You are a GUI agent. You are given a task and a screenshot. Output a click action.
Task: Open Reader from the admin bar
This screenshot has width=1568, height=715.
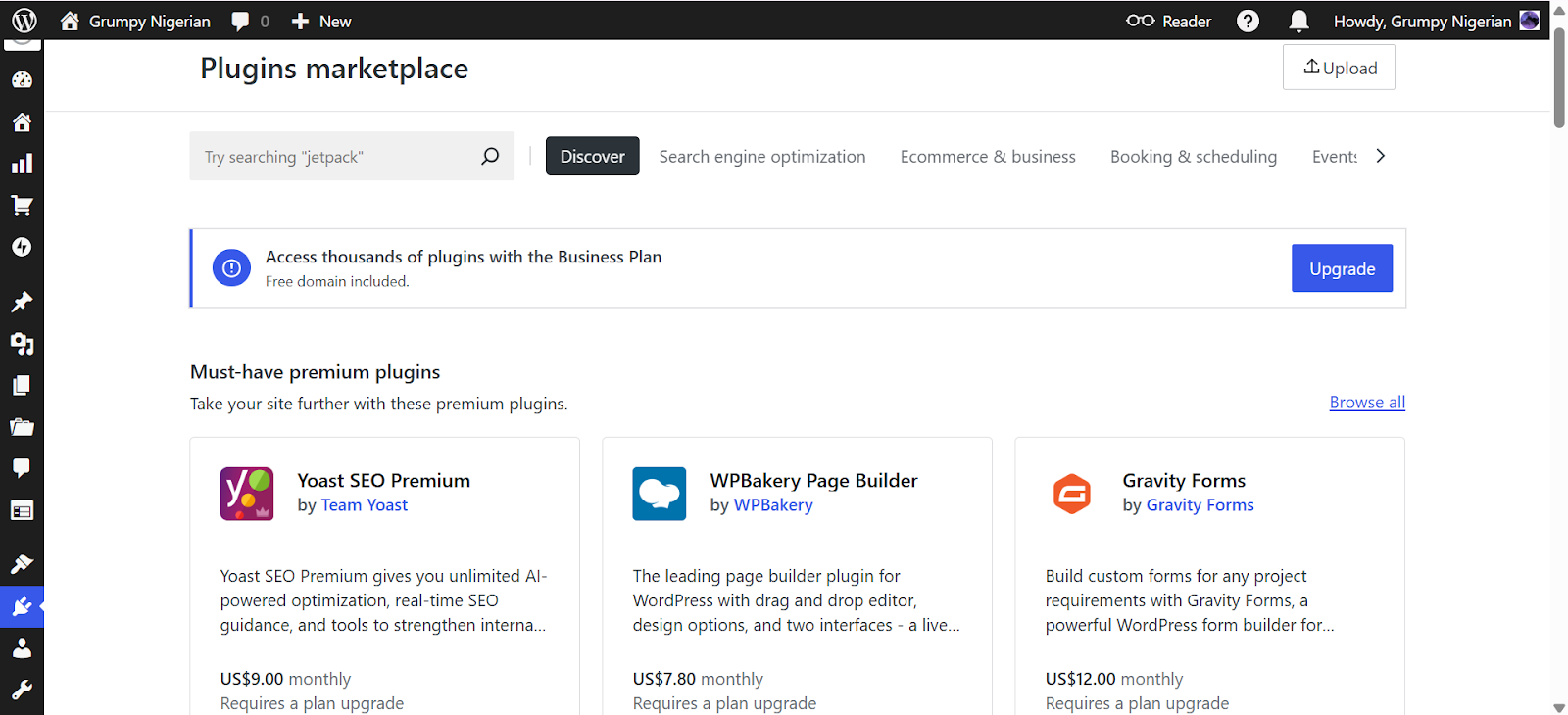coord(1168,21)
